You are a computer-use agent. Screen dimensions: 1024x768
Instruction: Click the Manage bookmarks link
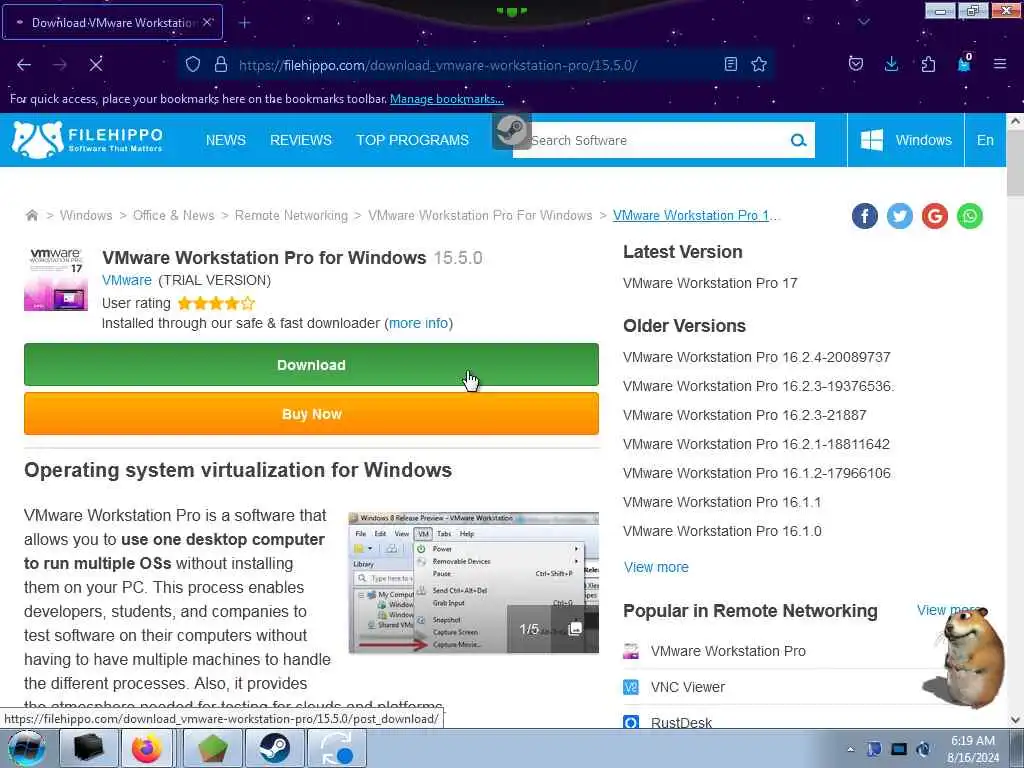point(447,99)
